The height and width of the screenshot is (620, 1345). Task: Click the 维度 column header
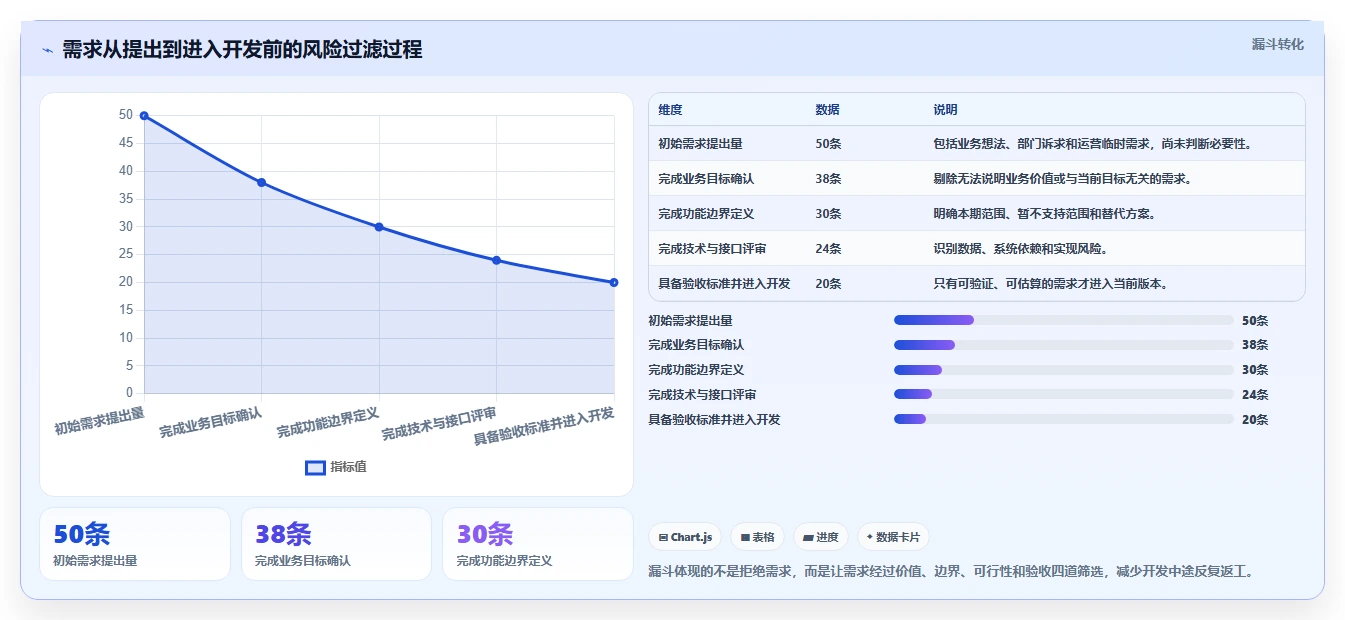tap(671, 109)
